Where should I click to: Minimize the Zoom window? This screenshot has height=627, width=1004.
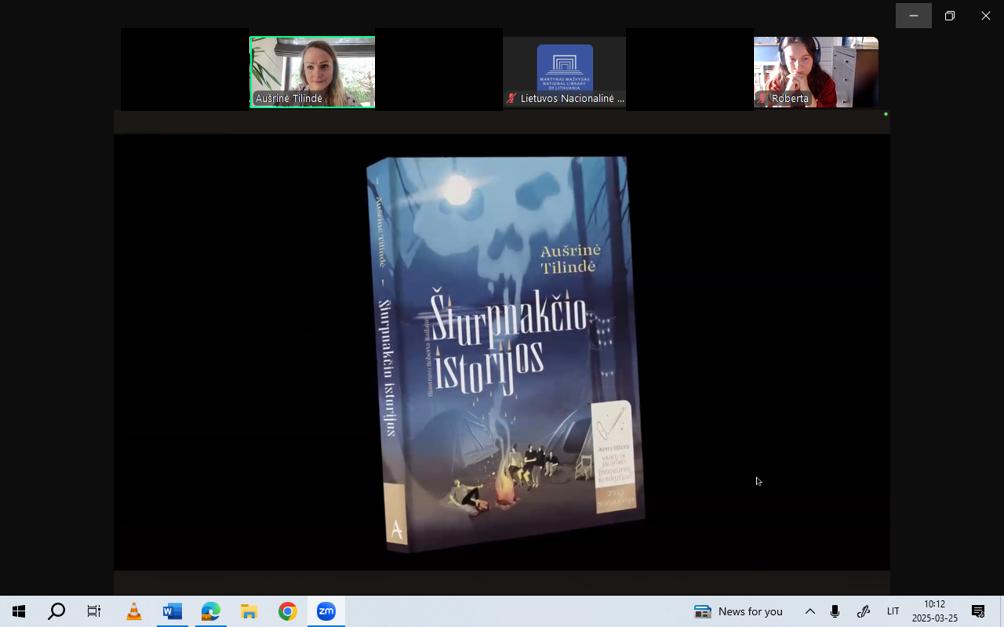click(914, 16)
